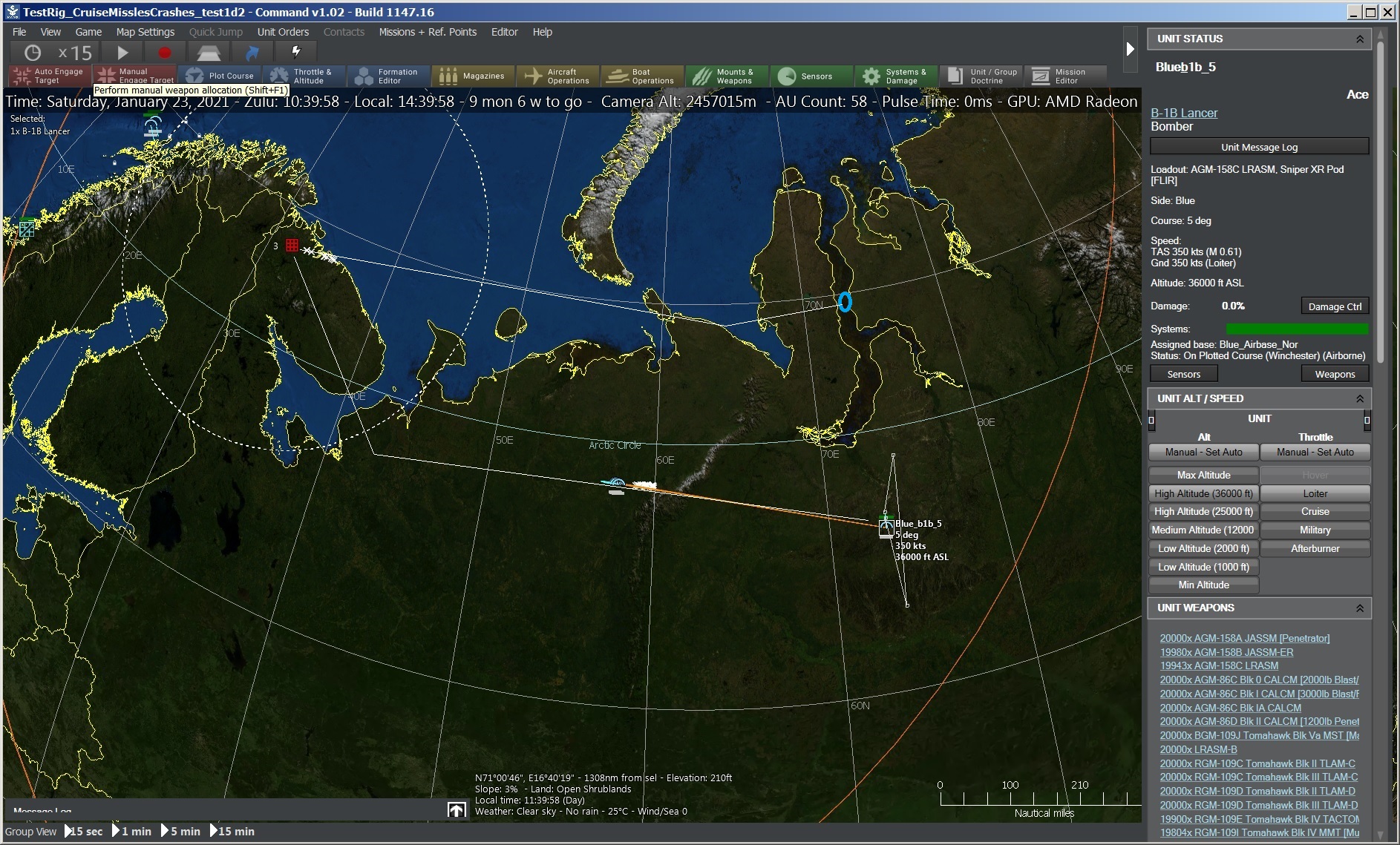Open the Sensors toolbar icon
Screen dimensions: 1400x845
tap(811, 76)
